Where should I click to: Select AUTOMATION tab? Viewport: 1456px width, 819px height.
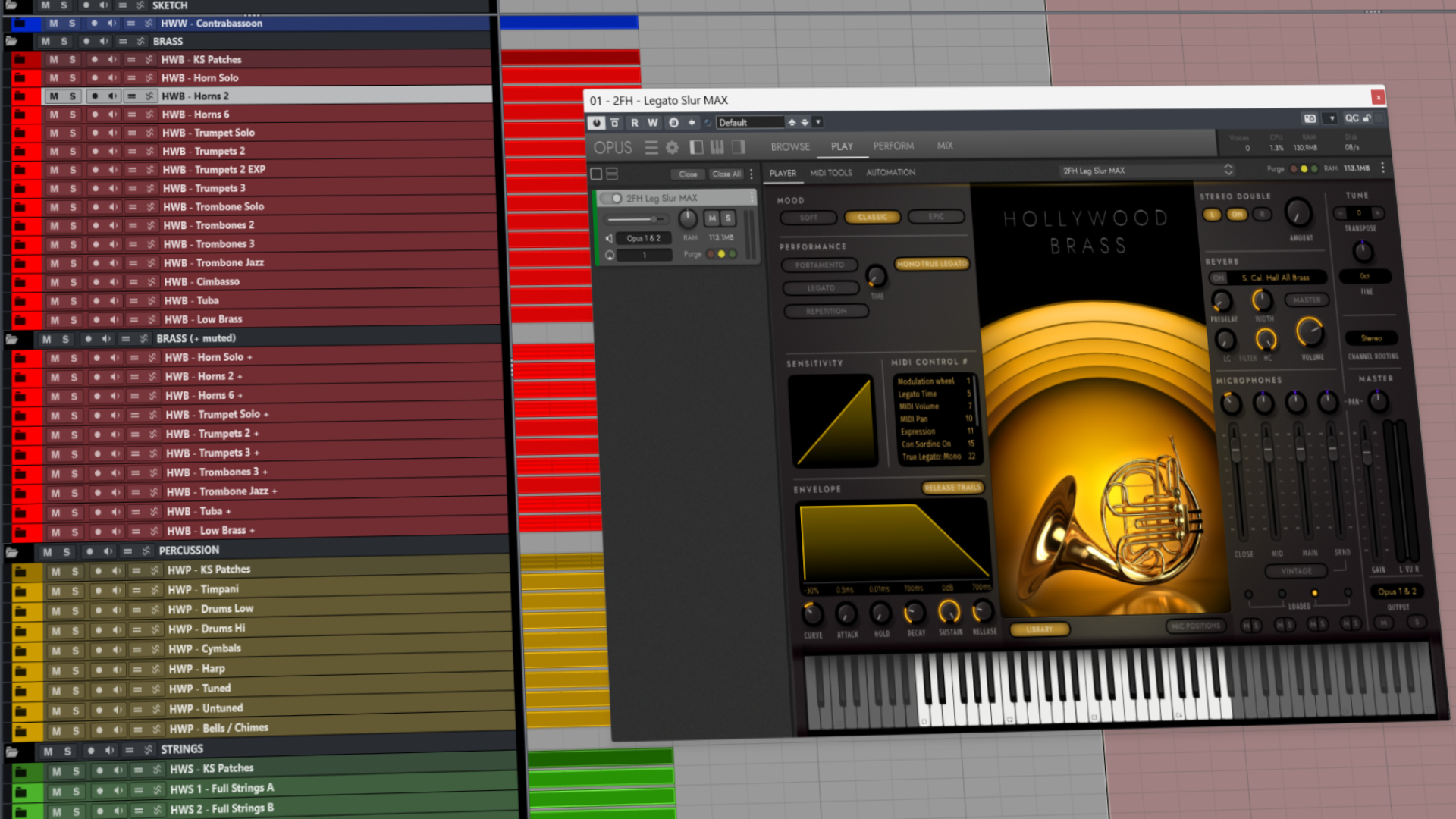point(891,172)
